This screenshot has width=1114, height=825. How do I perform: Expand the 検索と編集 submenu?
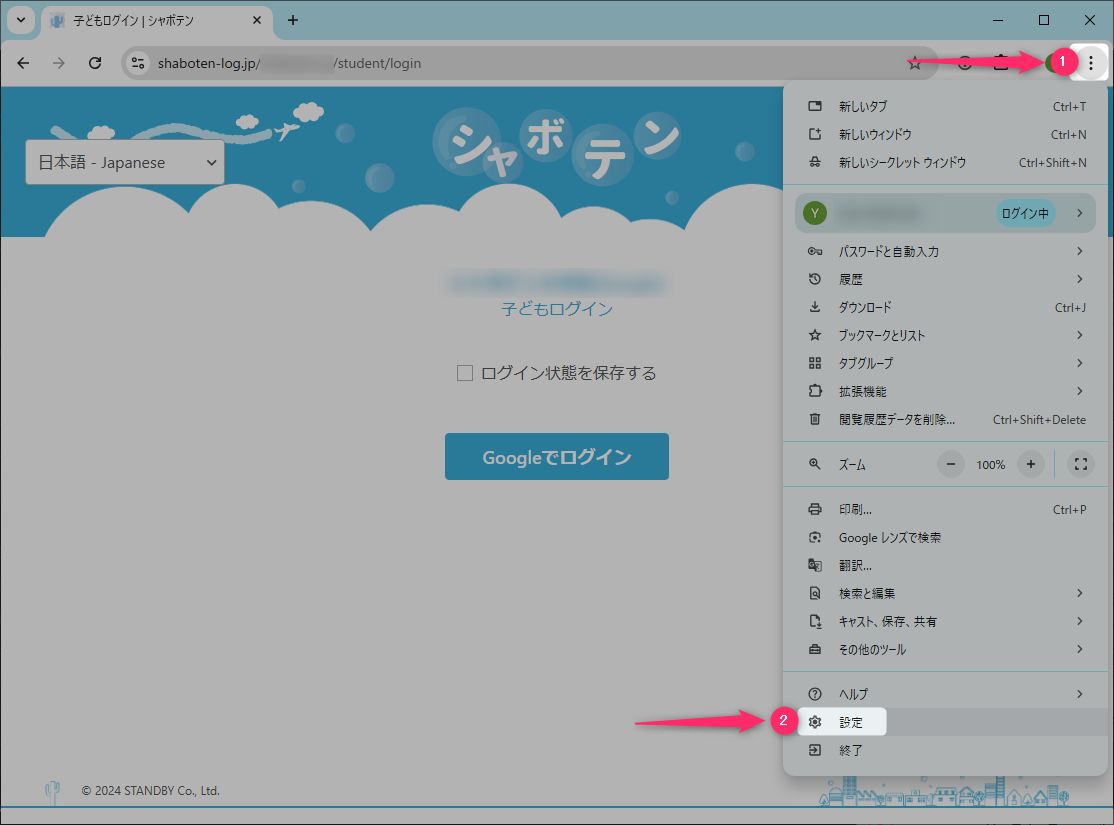pyautogui.click(x=946, y=593)
